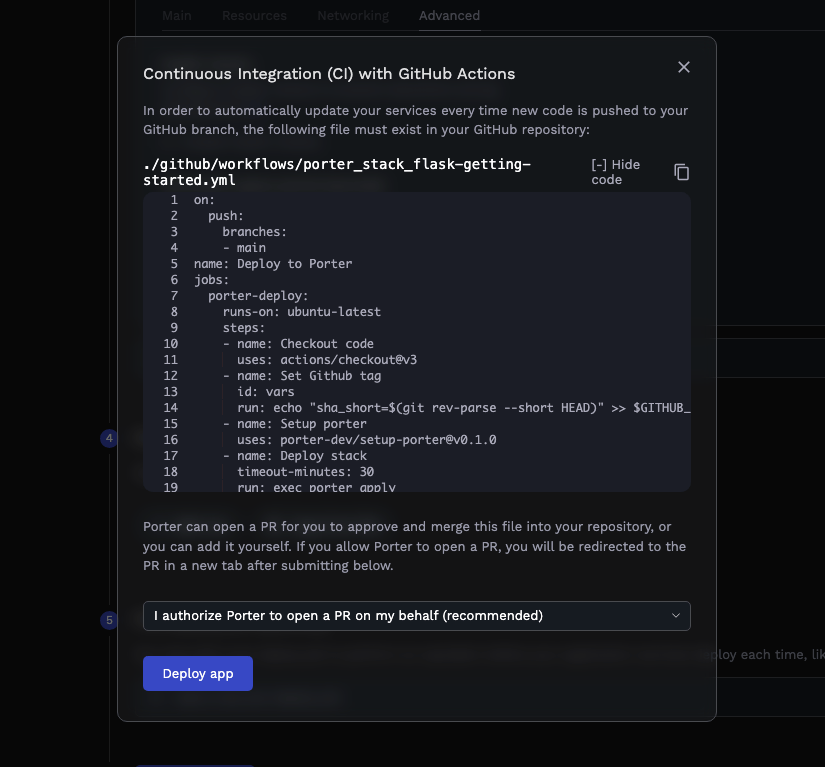Click the git rev-parse run command line

464,408
